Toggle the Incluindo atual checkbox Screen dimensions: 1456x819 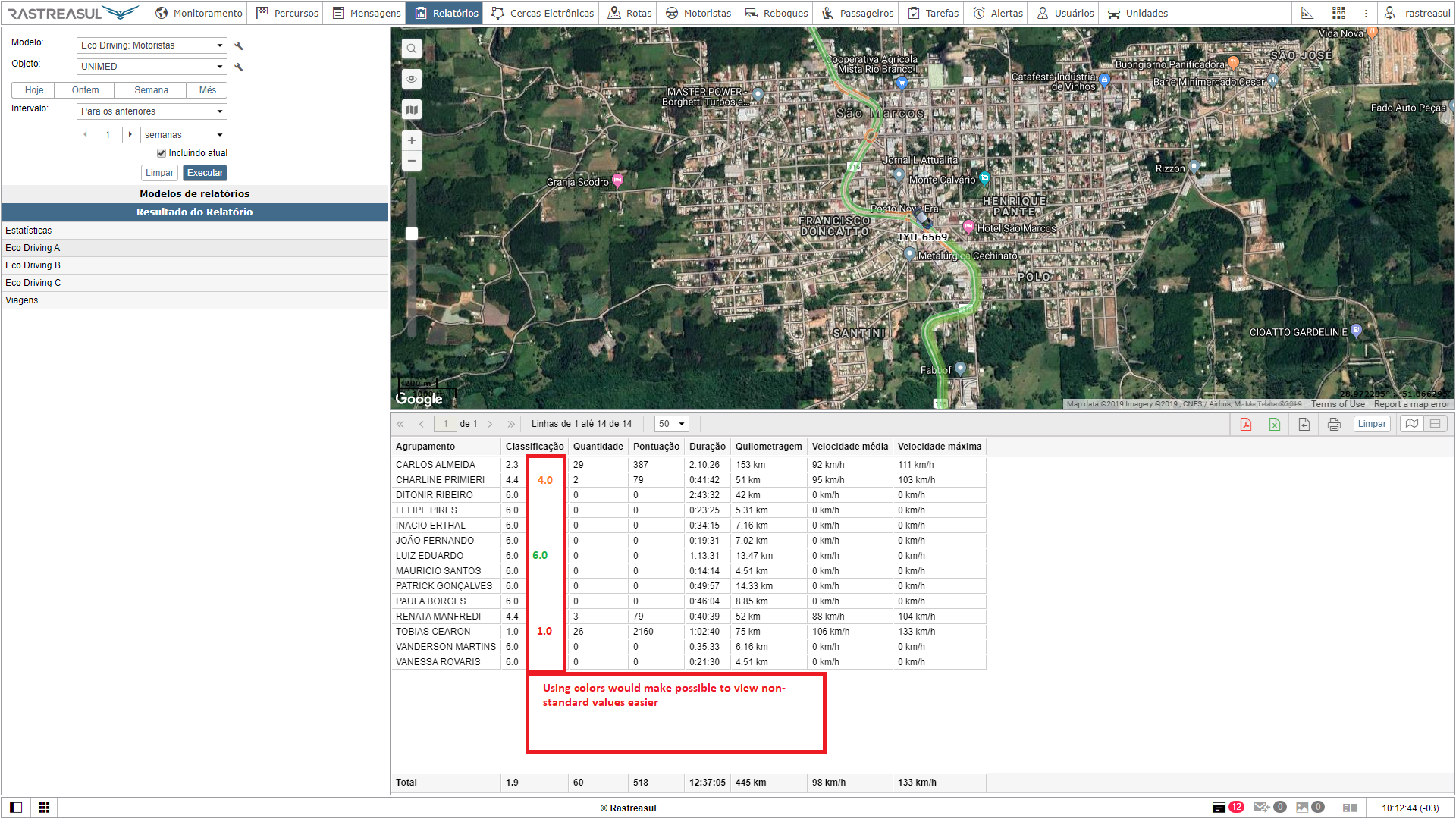click(x=162, y=153)
